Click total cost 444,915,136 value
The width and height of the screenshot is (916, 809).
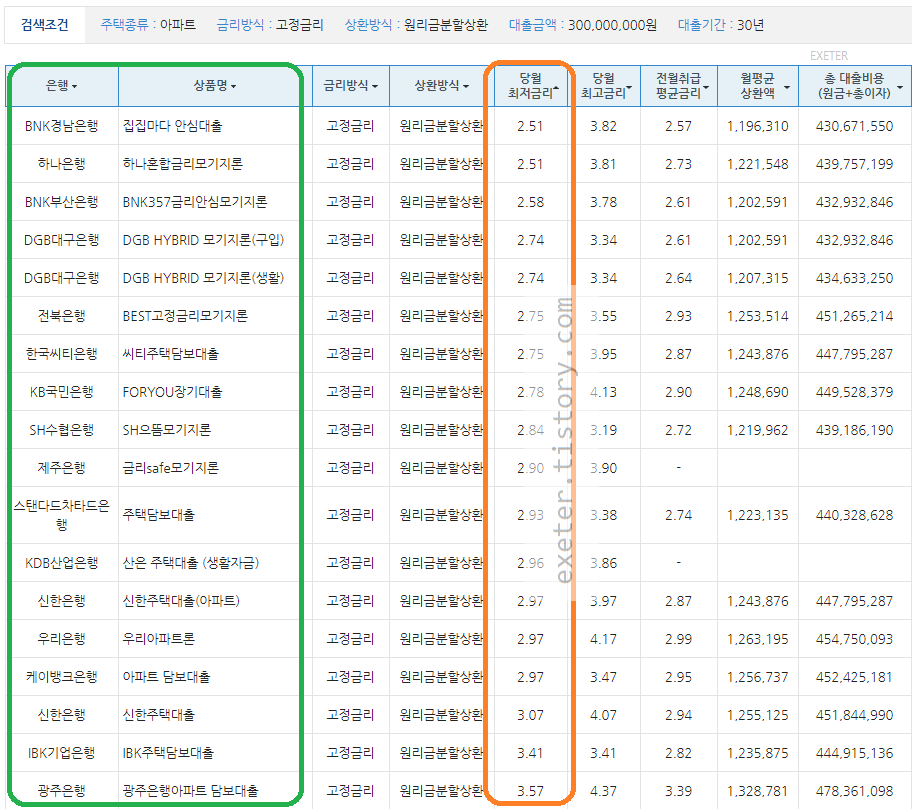[x=855, y=753]
